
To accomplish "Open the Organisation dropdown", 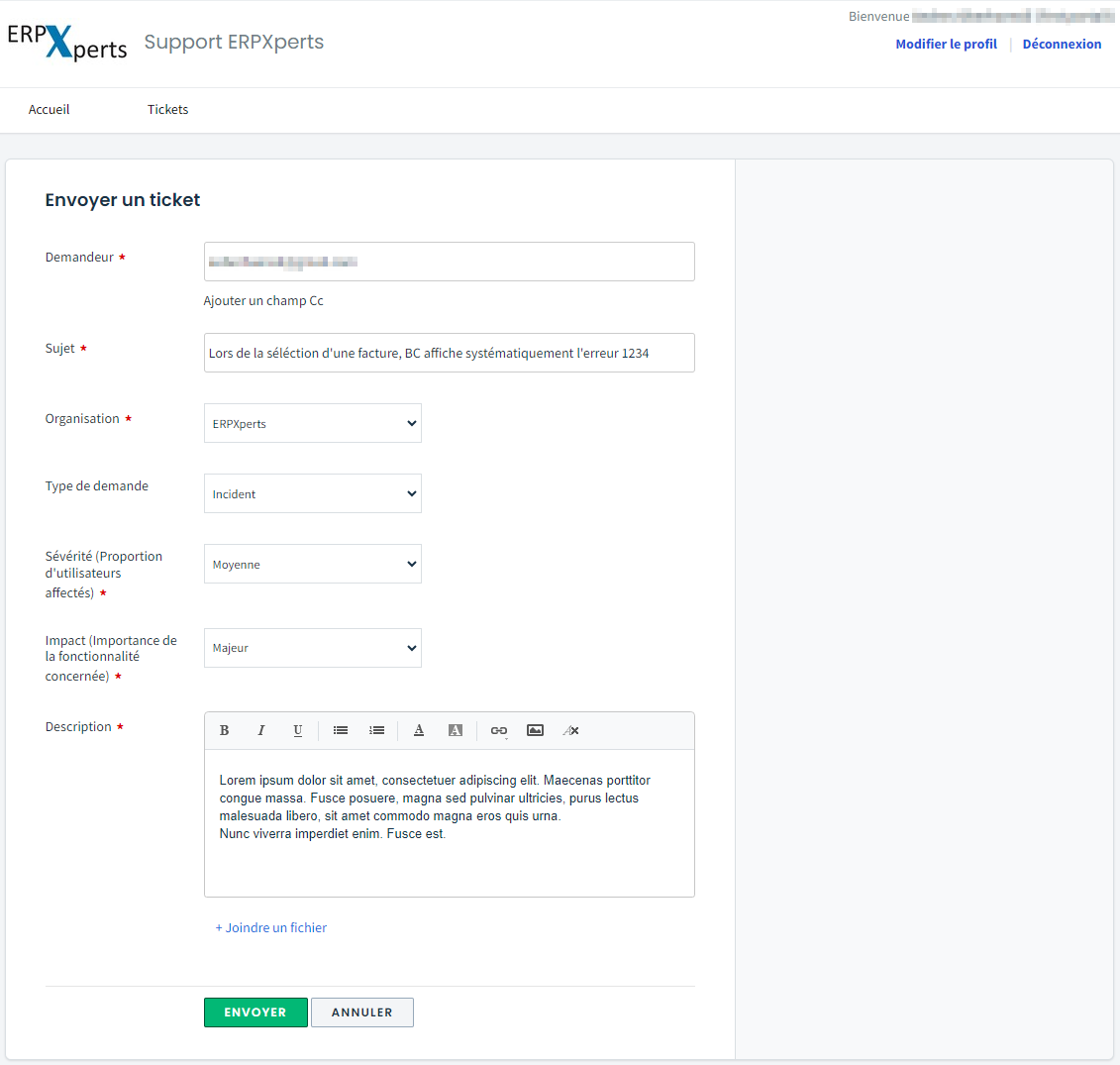I will (312, 423).
